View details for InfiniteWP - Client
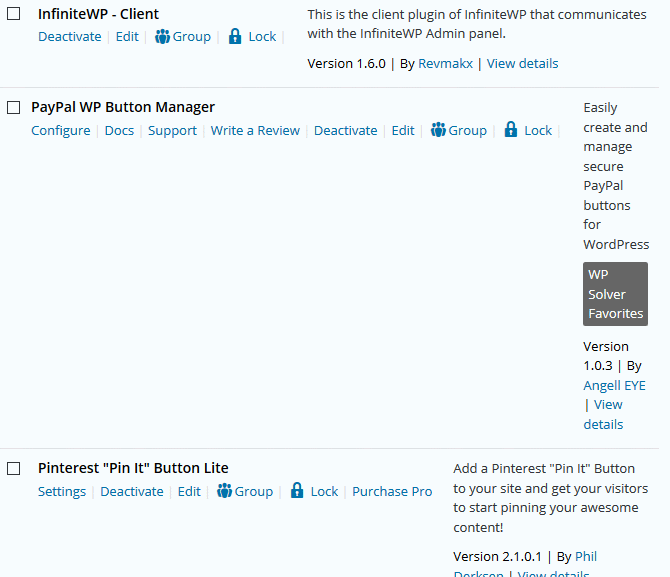This screenshot has width=670, height=577. click(x=522, y=64)
